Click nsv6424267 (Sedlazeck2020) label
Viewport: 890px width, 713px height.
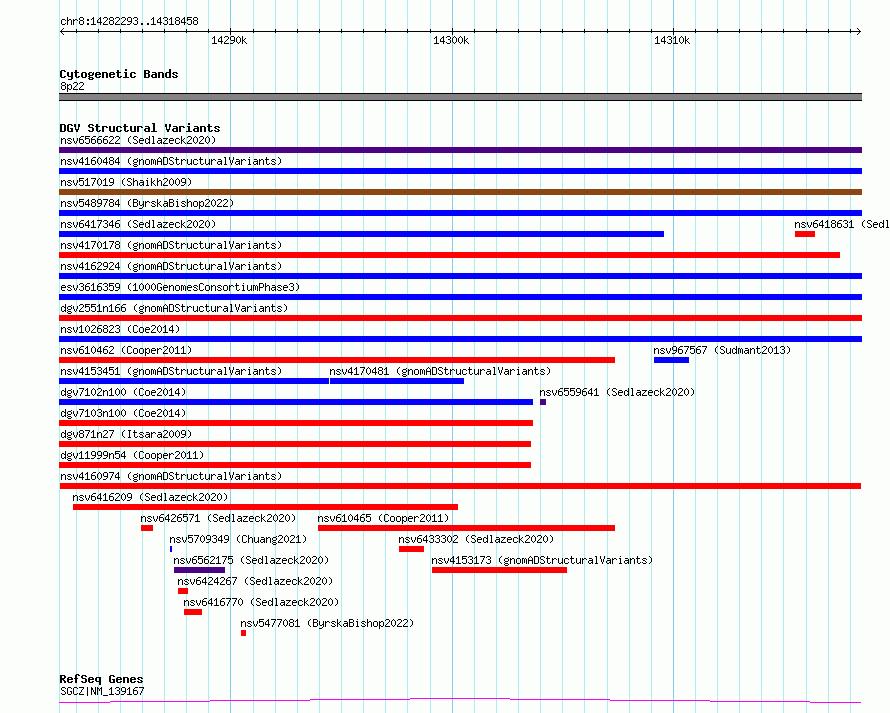[255, 581]
